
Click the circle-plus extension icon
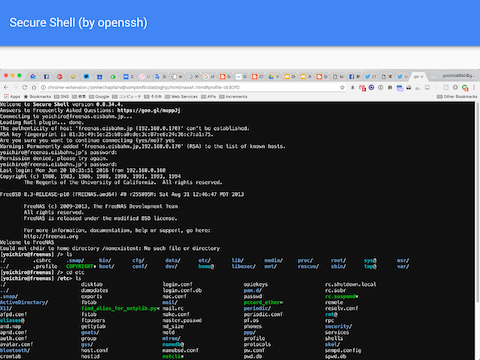[455, 87]
